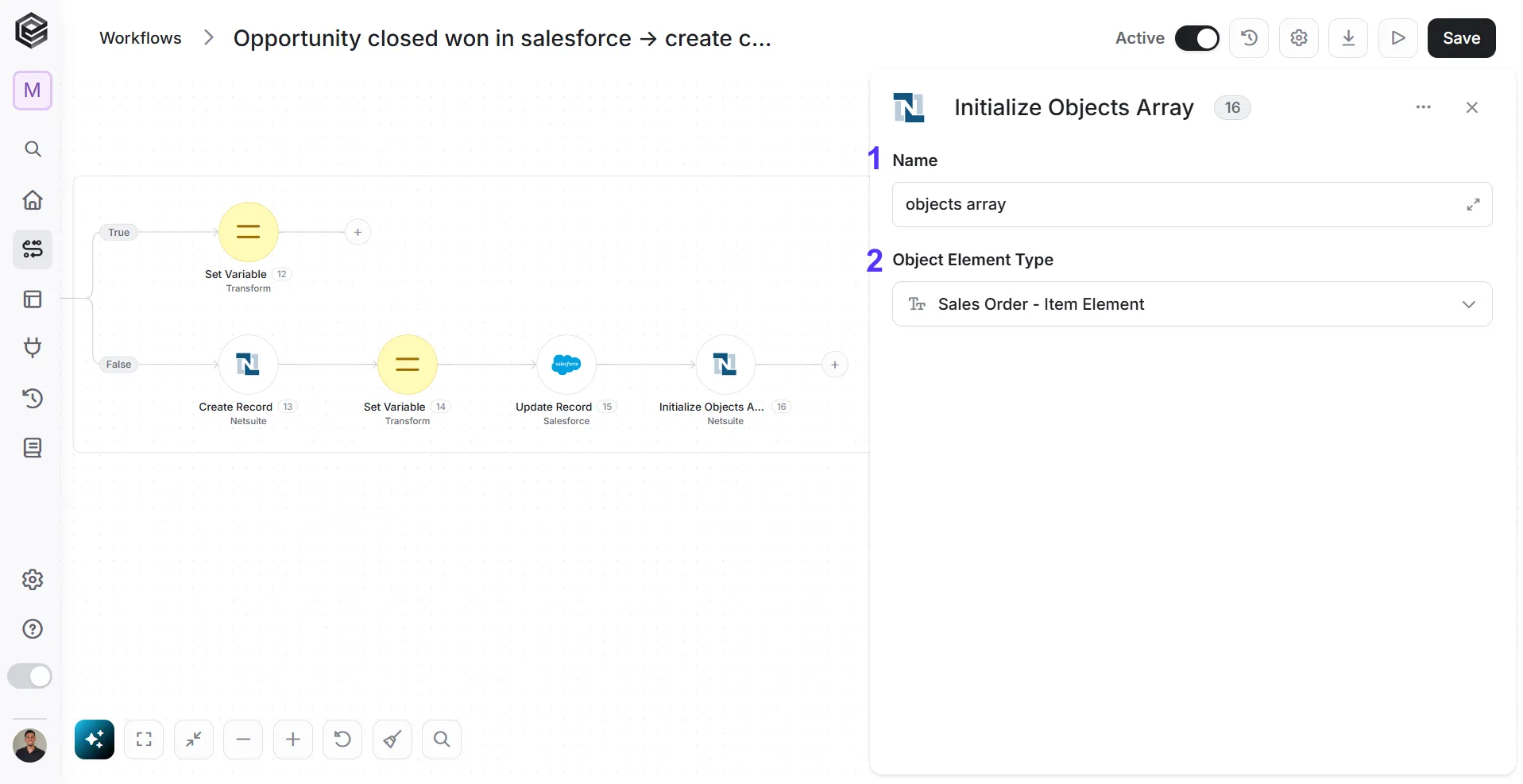Zoom in the canvas

pyautogui.click(x=293, y=740)
